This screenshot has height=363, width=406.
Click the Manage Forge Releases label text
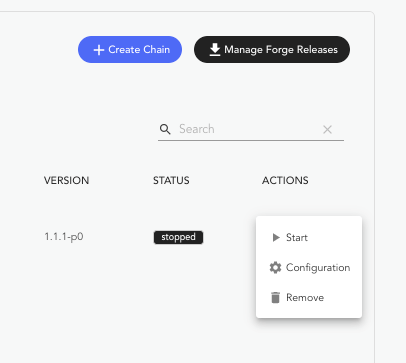pyautogui.click(x=281, y=50)
